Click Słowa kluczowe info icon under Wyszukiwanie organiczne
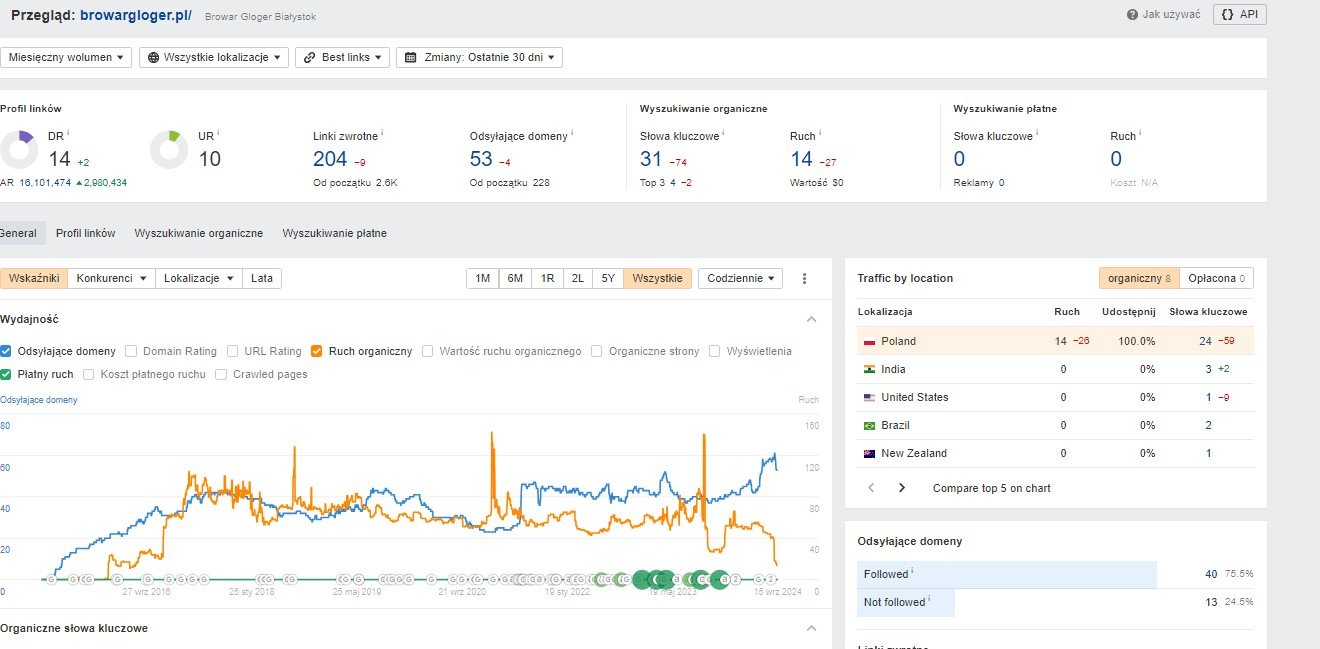This screenshot has width=1320, height=649. click(723, 133)
